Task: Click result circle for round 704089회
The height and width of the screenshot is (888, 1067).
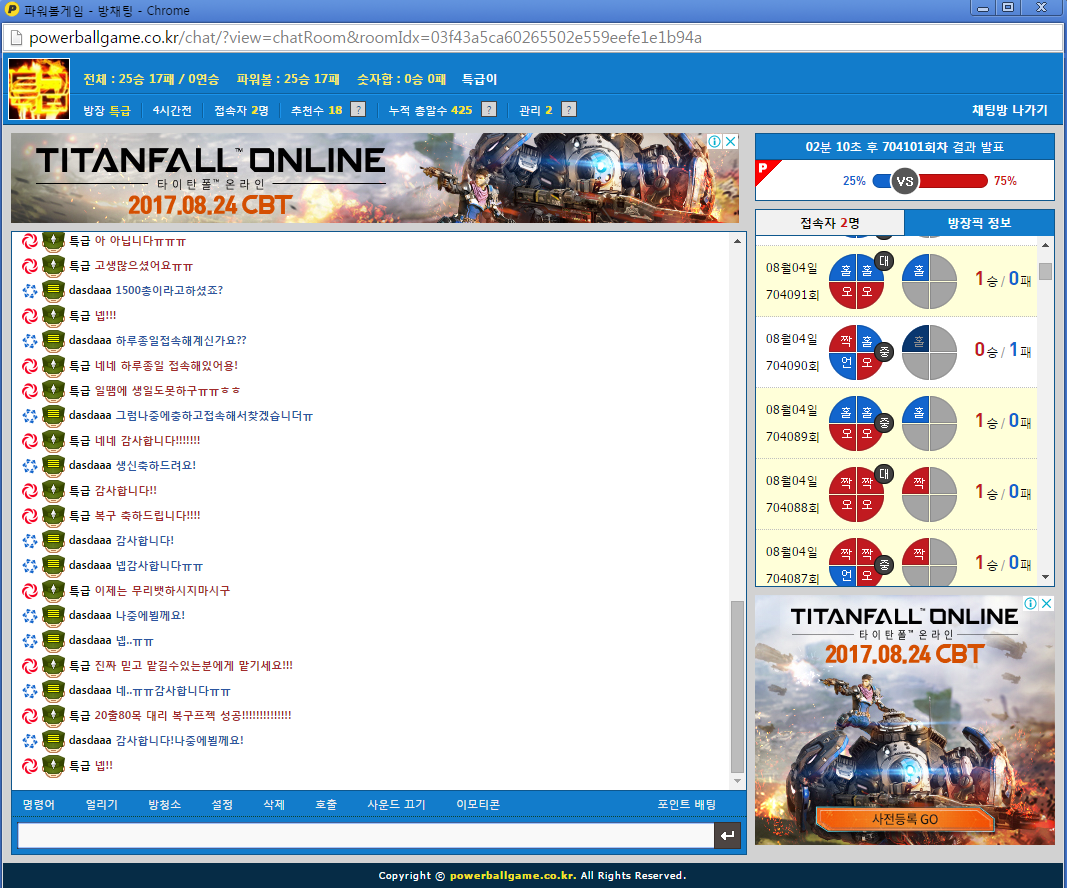Action: point(856,423)
